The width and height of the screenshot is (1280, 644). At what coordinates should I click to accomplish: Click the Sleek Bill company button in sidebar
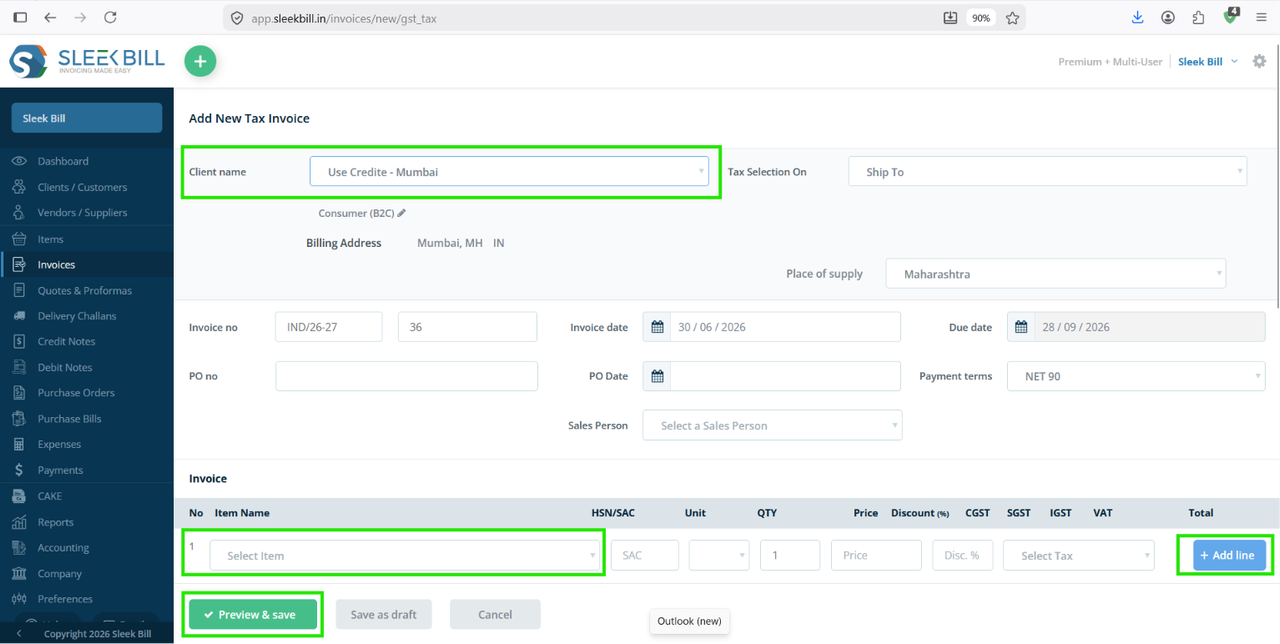pos(86,118)
